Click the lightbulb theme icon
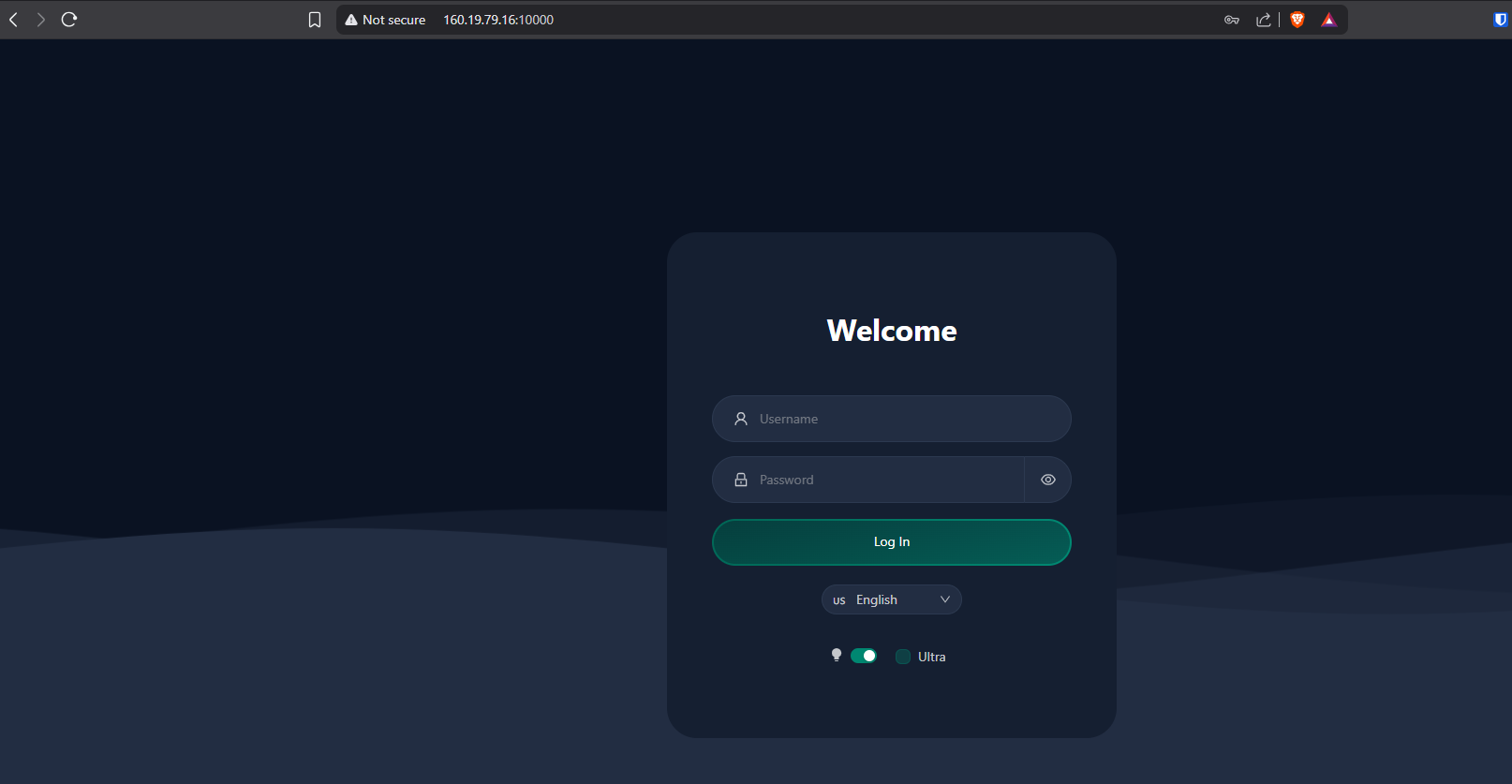Viewport: 1512px width, 784px height. coord(837,656)
